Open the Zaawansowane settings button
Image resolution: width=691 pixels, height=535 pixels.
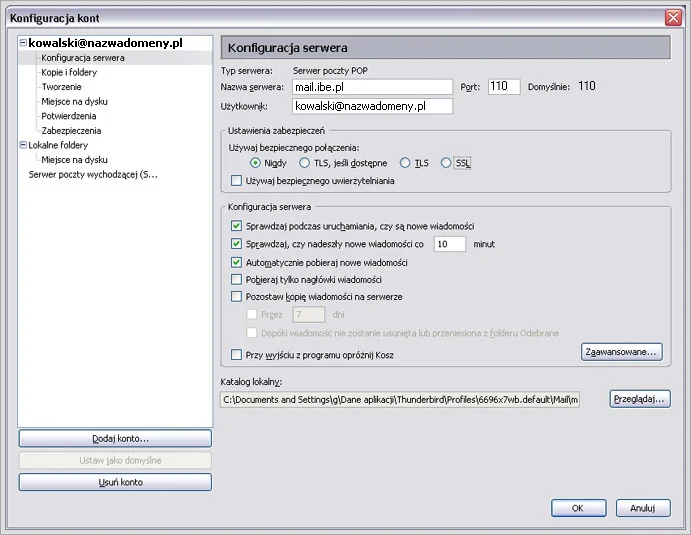621,351
